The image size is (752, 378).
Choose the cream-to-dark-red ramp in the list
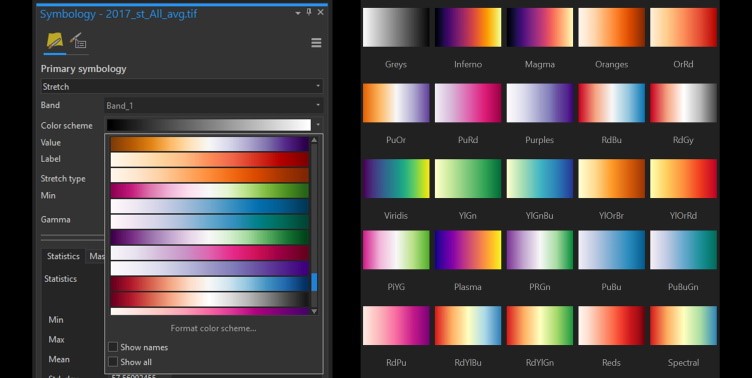coord(210,159)
